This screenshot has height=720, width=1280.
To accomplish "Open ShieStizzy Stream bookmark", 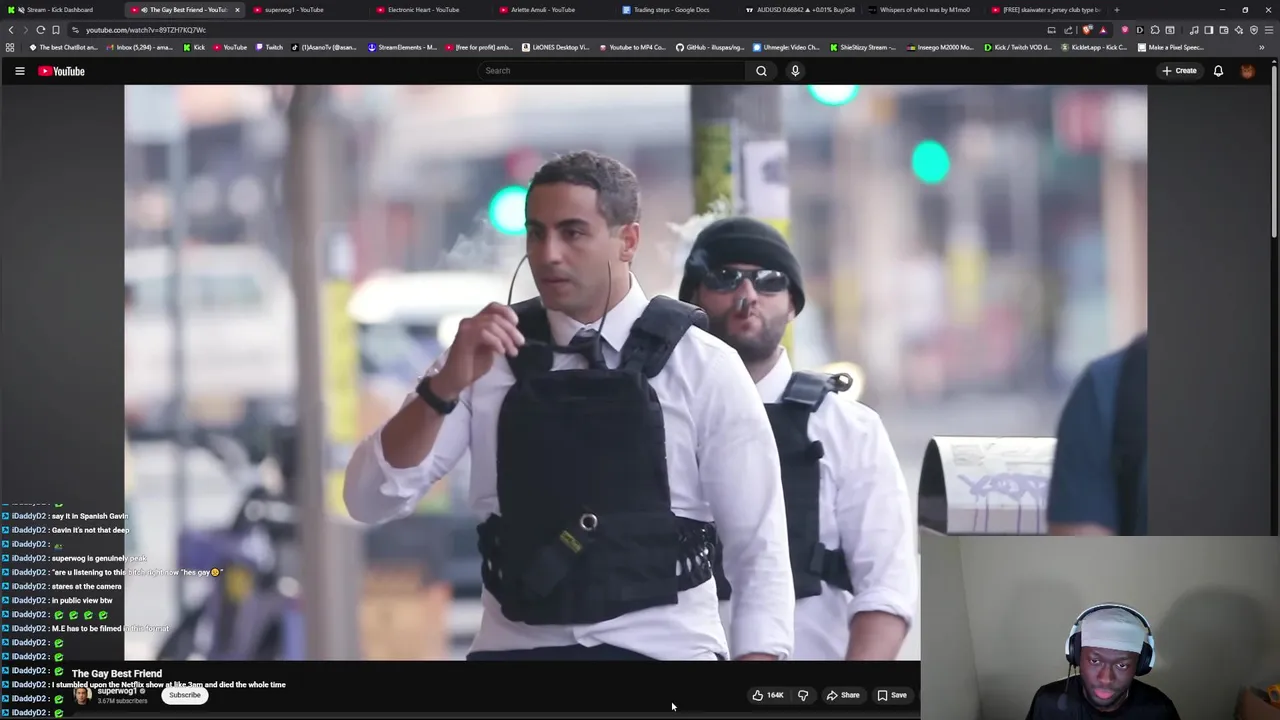I will (x=863, y=47).
